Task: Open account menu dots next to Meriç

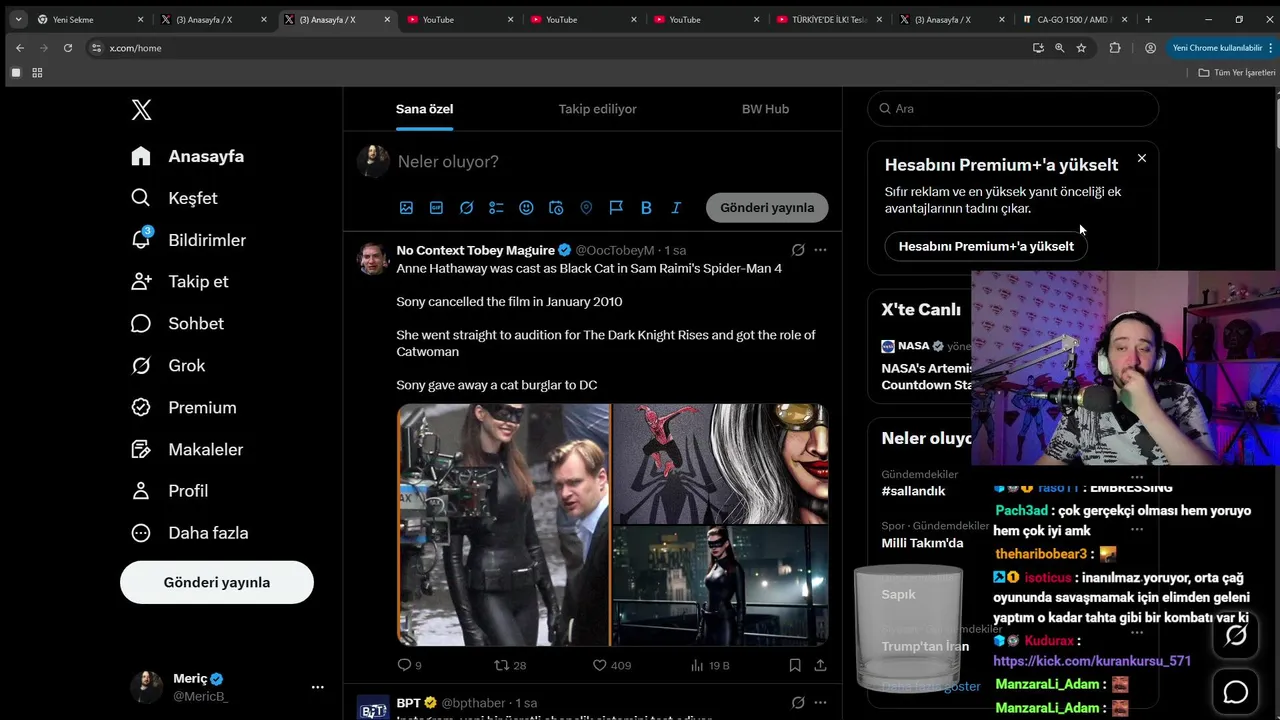Action: [317, 687]
